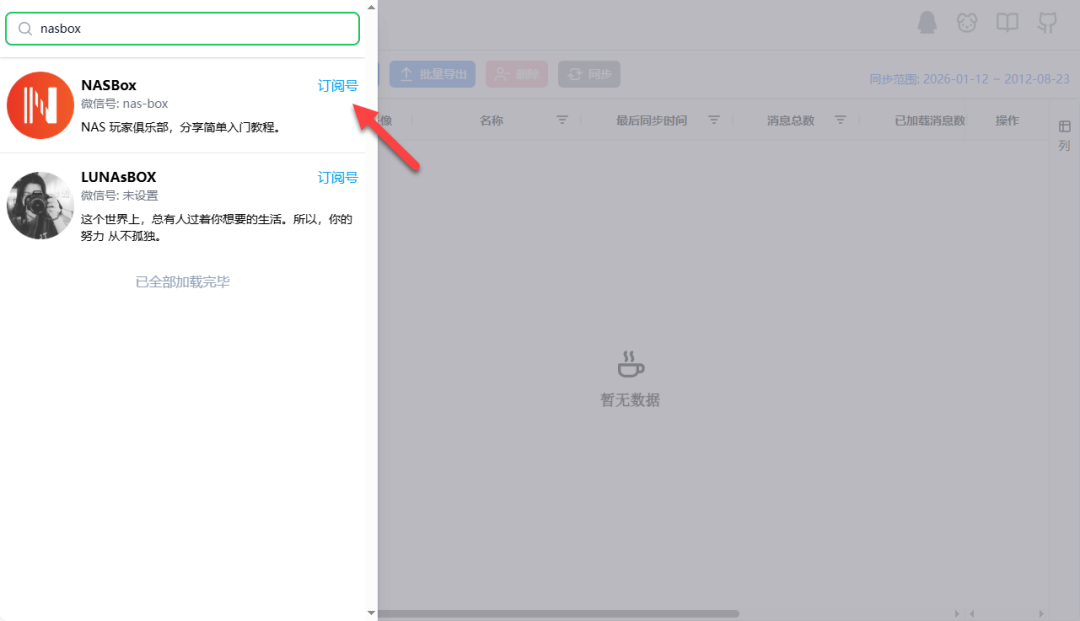Click the 订阅号 link next to LUNAsBOX
1080x621 pixels.
[337, 177]
